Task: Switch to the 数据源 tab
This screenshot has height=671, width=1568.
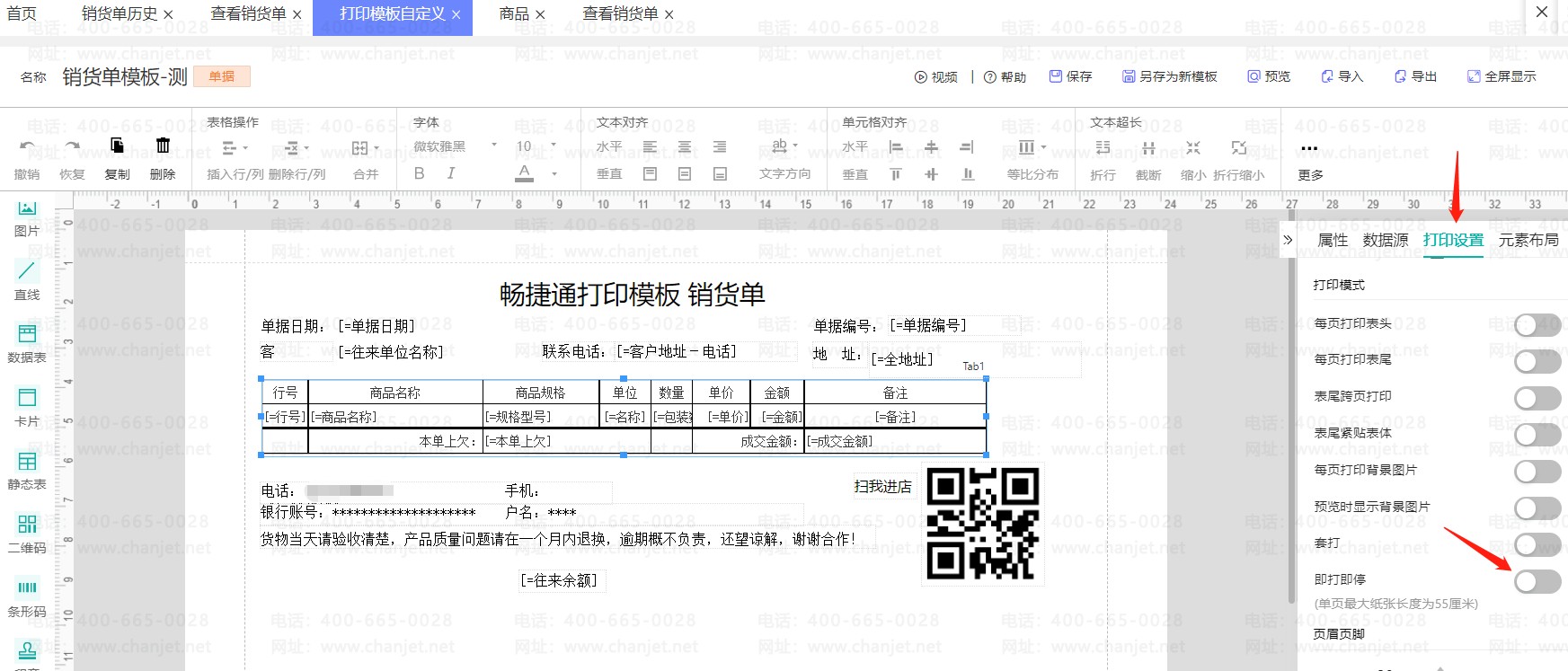Action: click(x=1385, y=240)
